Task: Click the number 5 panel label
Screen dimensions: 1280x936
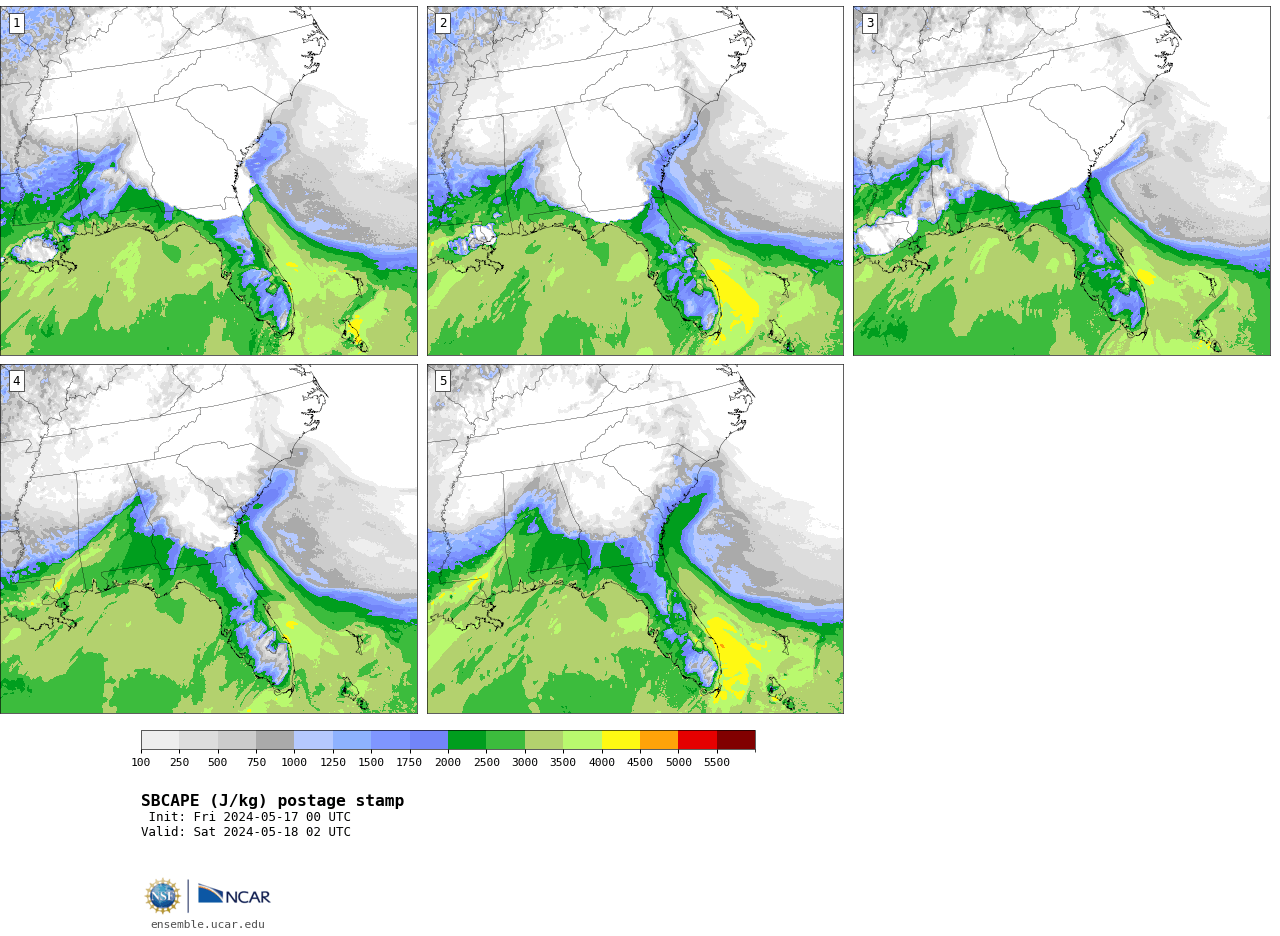Action: click(443, 381)
